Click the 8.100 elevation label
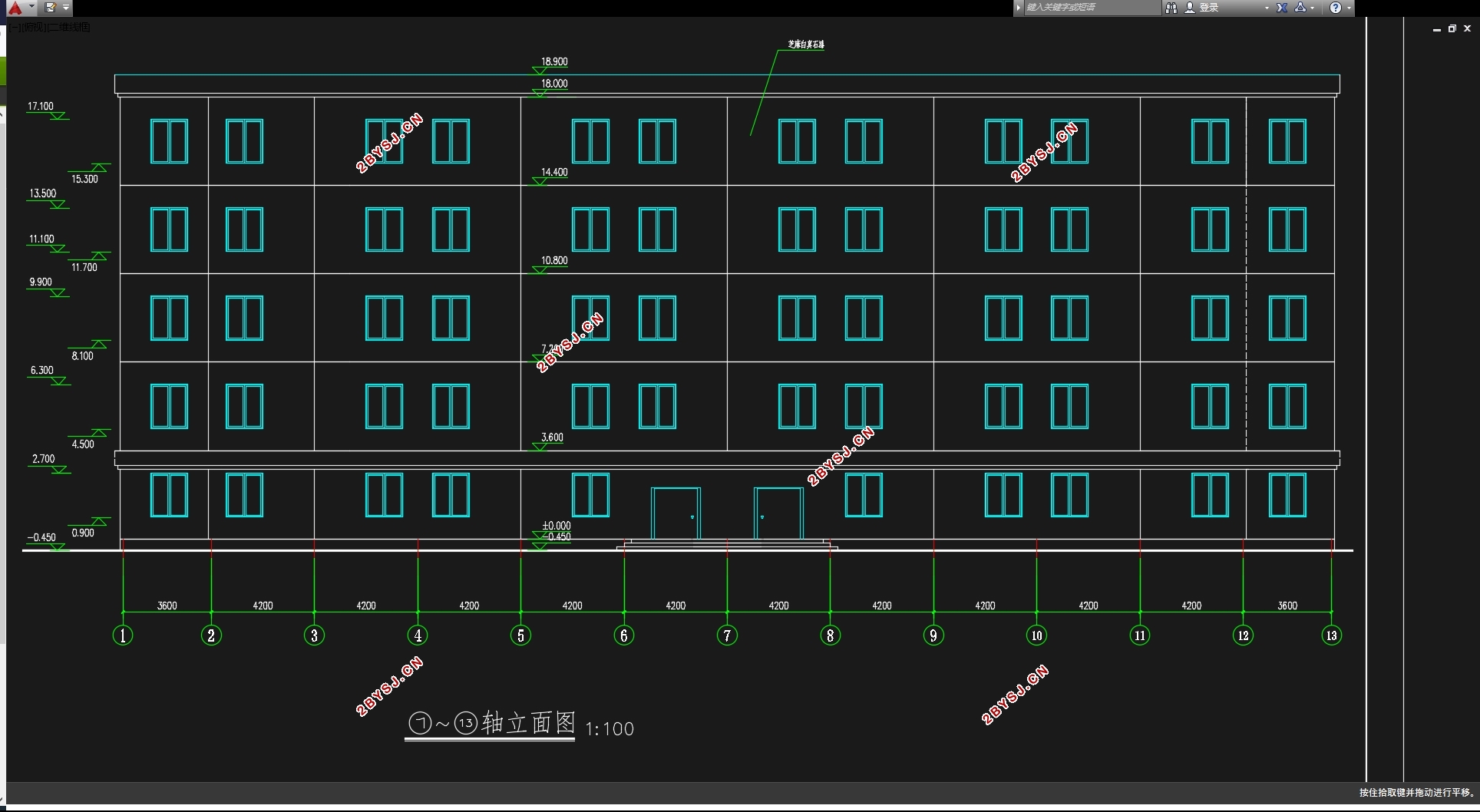This screenshot has height=812, width=1480. click(82, 355)
